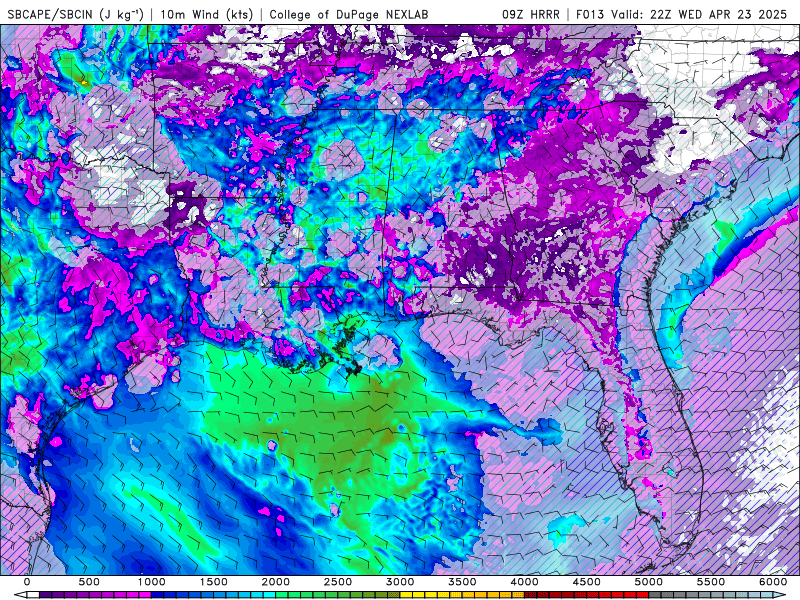800x600 pixels.
Task: Click the yellow swatch right below 3000 label
Action: (x=406, y=595)
